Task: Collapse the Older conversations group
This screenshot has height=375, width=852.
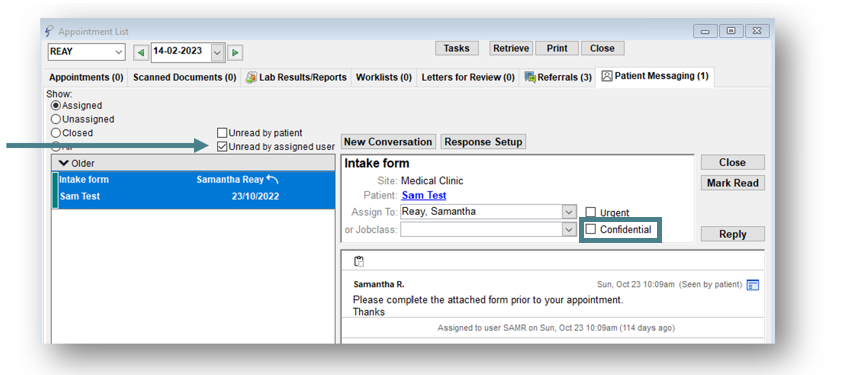Action: [63, 163]
